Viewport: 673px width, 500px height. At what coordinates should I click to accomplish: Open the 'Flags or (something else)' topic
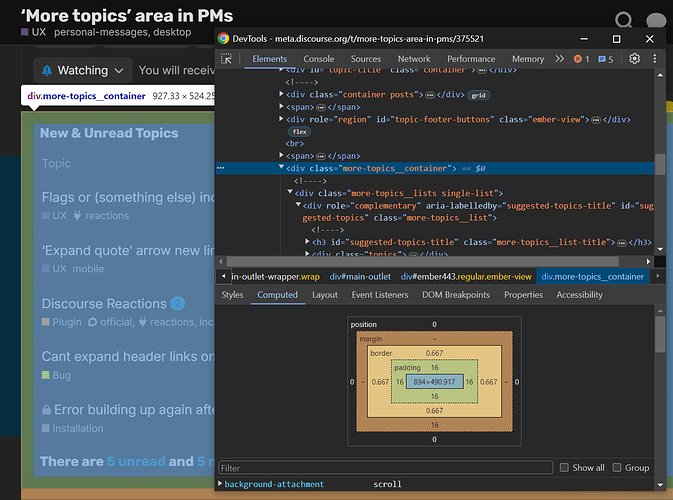(x=128, y=197)
